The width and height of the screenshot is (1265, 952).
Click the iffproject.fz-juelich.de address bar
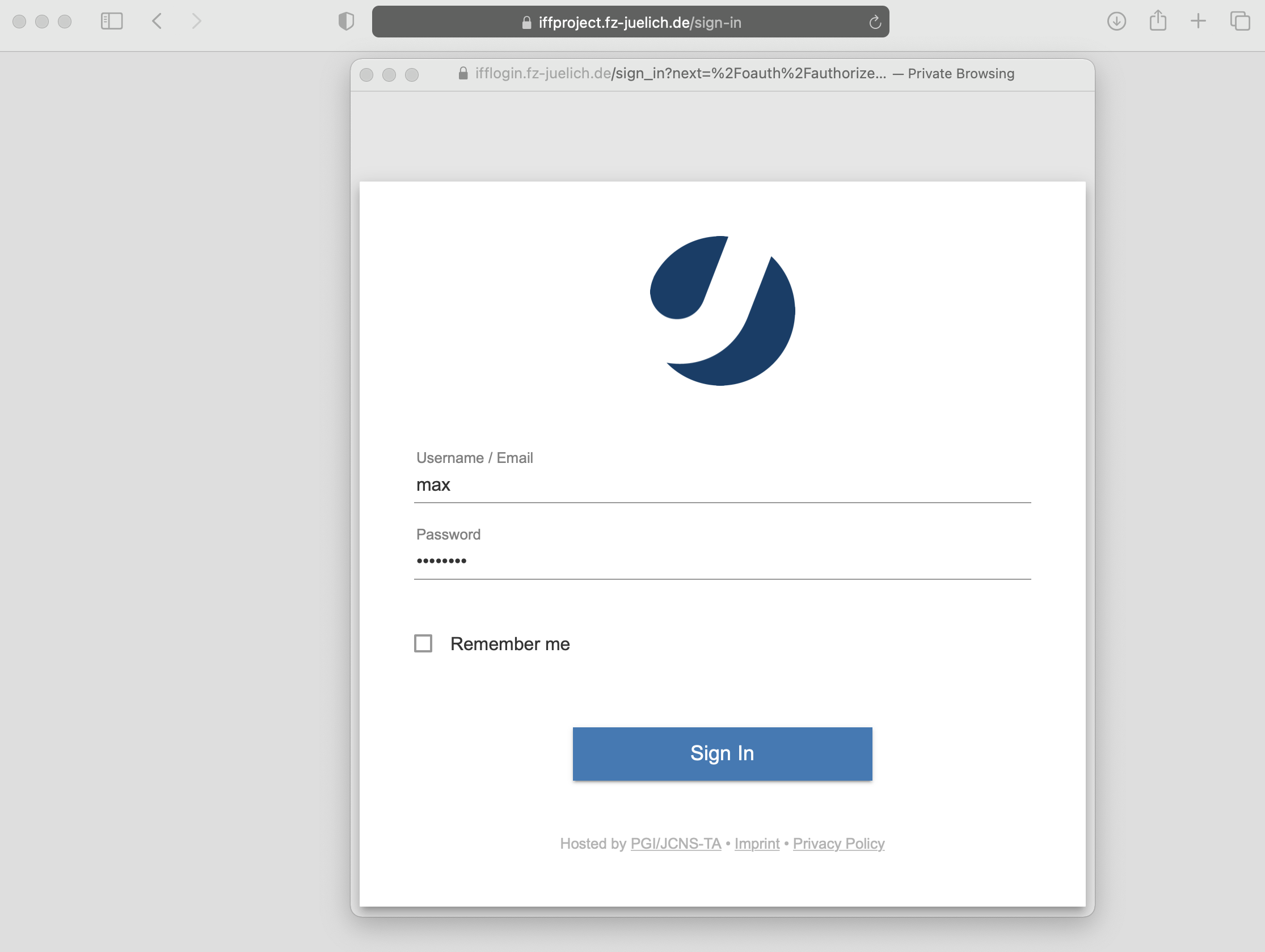630,22
